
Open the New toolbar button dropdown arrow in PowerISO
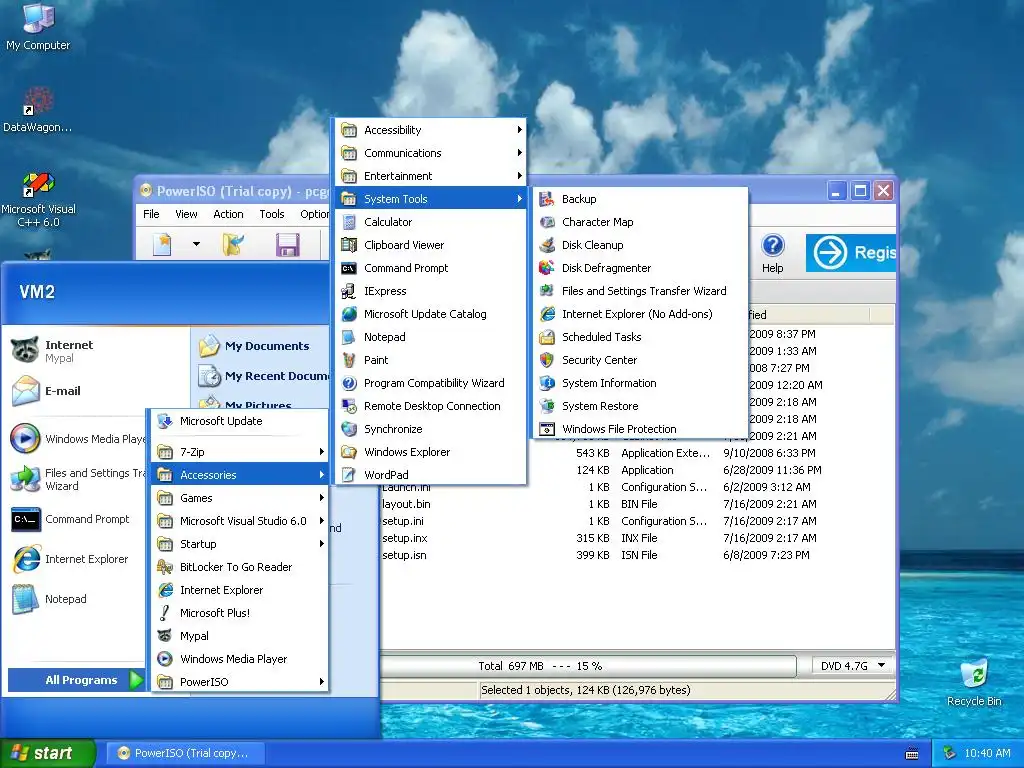point(196,244)
